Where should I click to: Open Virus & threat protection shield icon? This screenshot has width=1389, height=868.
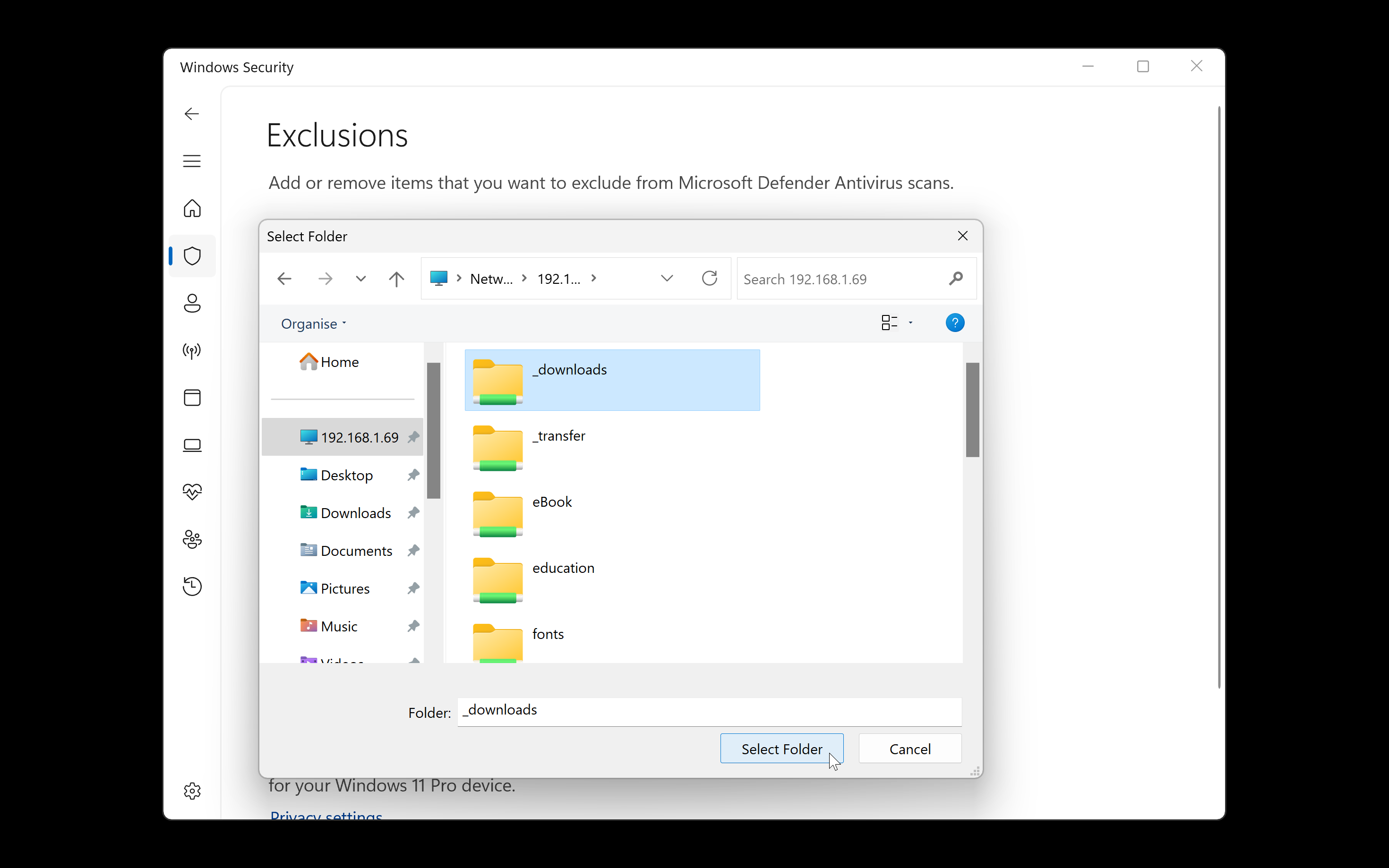pyautogui.click(x=192, y=256)
